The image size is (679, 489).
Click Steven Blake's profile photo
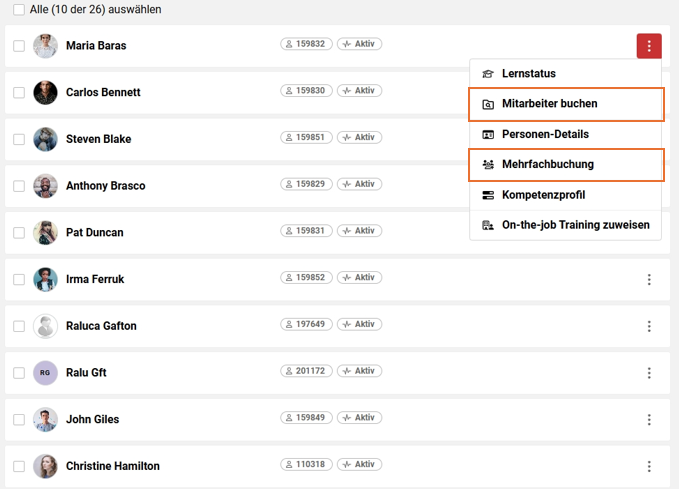point(45,139)
